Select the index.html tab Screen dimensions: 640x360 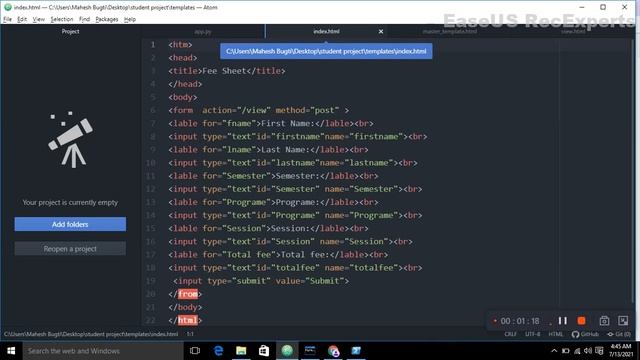click(326, 31)
